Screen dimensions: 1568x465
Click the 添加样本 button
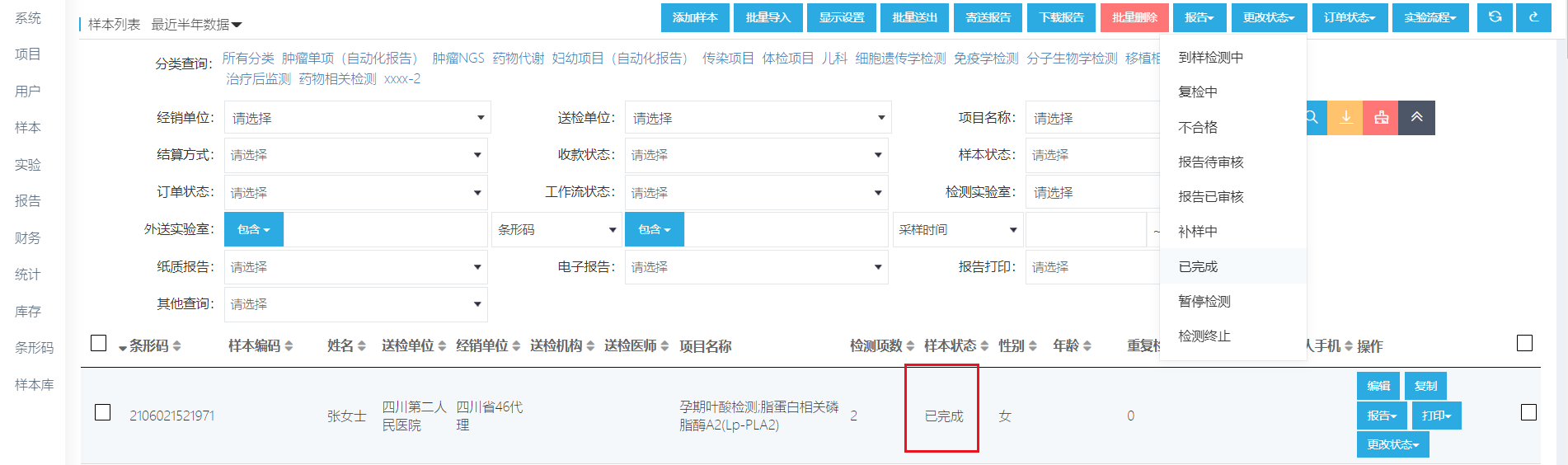tap(694, 17)
